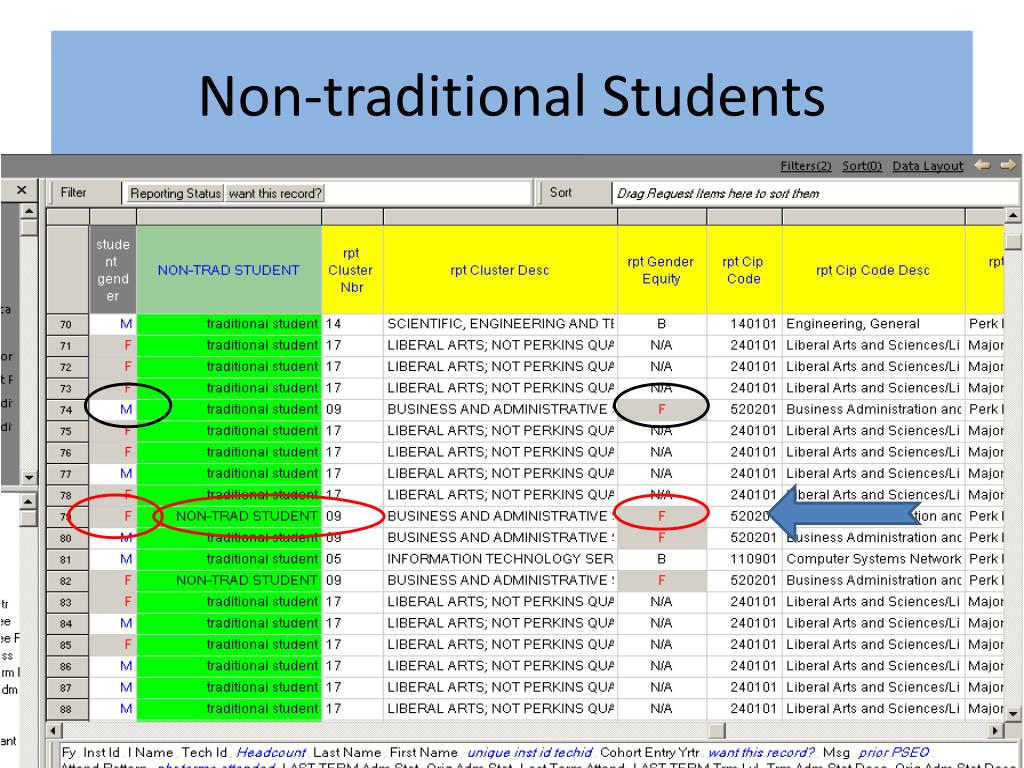Click the left panel's scroll down arrow

pos(28,478)
